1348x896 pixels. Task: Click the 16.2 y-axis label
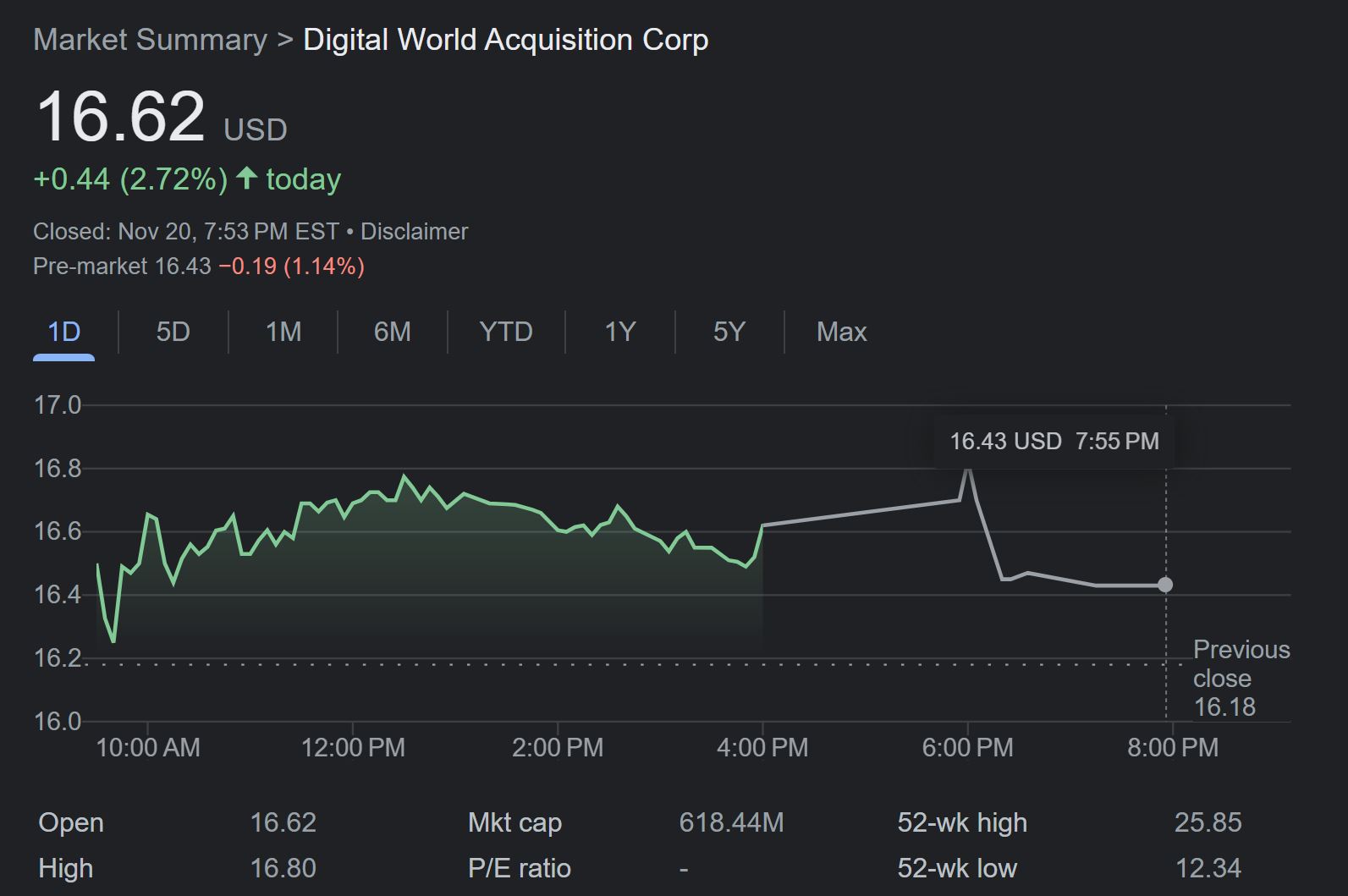[x=58, y=657]
